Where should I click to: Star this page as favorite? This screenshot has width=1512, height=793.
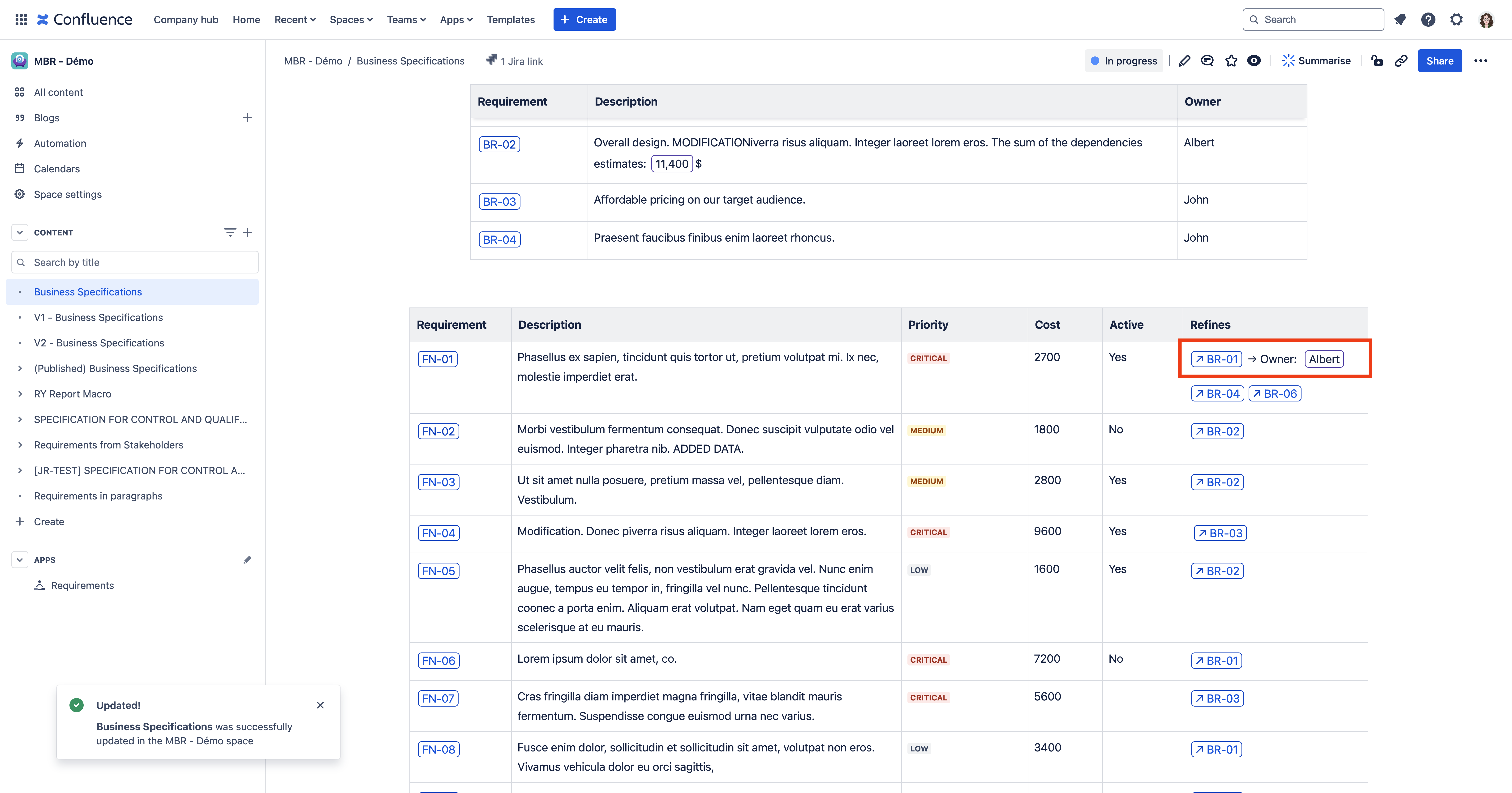click(x=1231, y=61)
